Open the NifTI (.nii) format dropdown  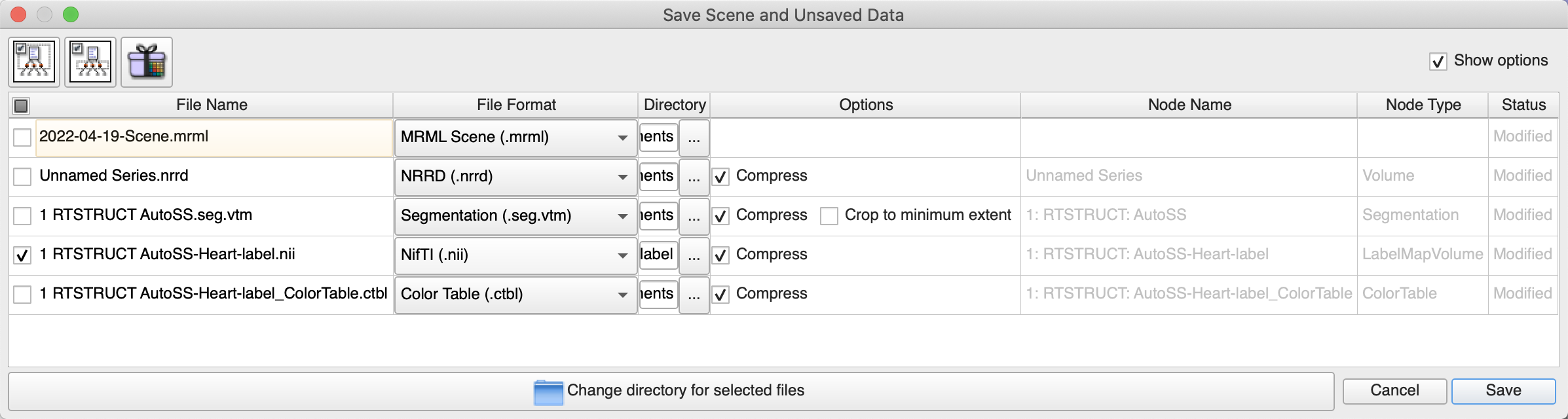pyautogui.click(x=515, y=255)
